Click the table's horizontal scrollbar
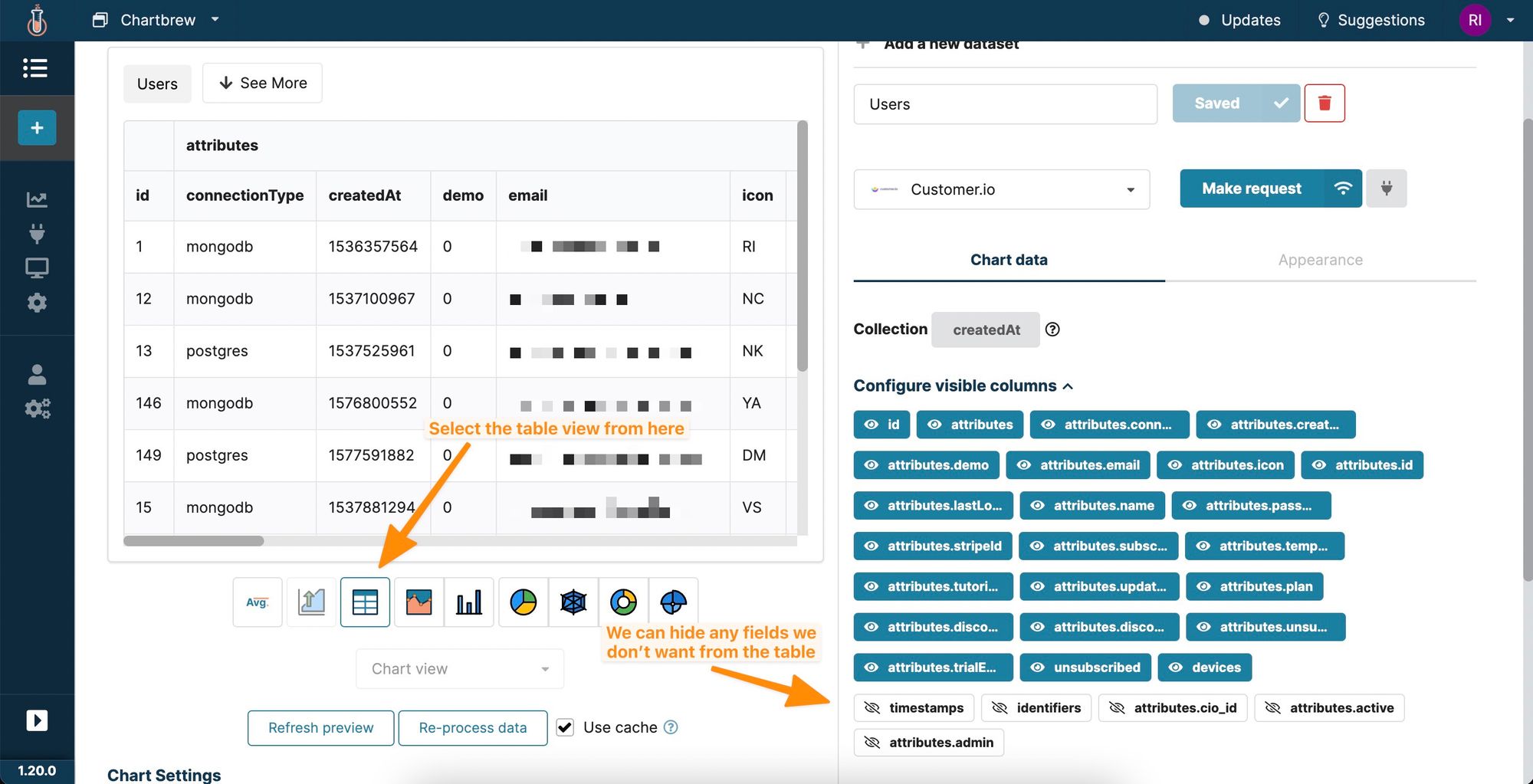 tap(194, 541)
